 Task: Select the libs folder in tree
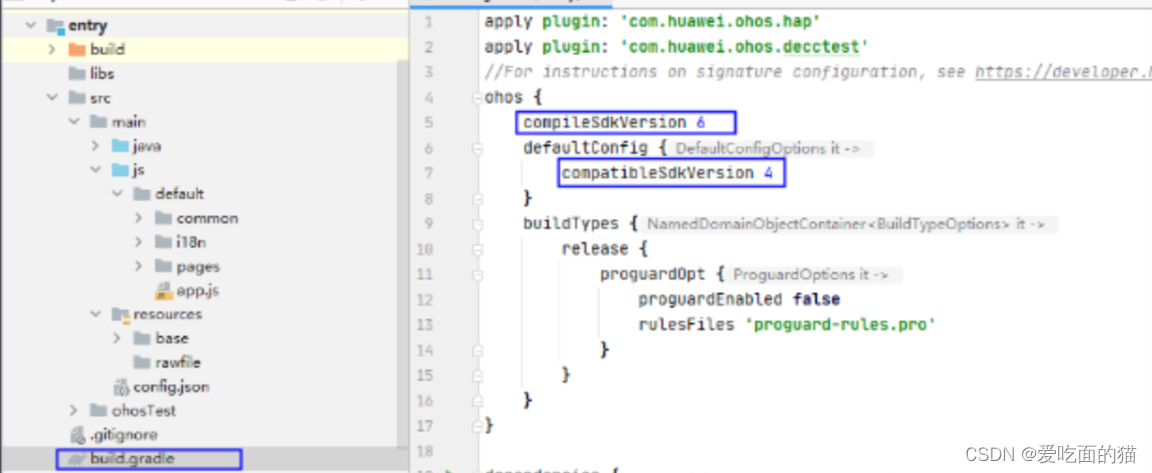coord(102,73)
